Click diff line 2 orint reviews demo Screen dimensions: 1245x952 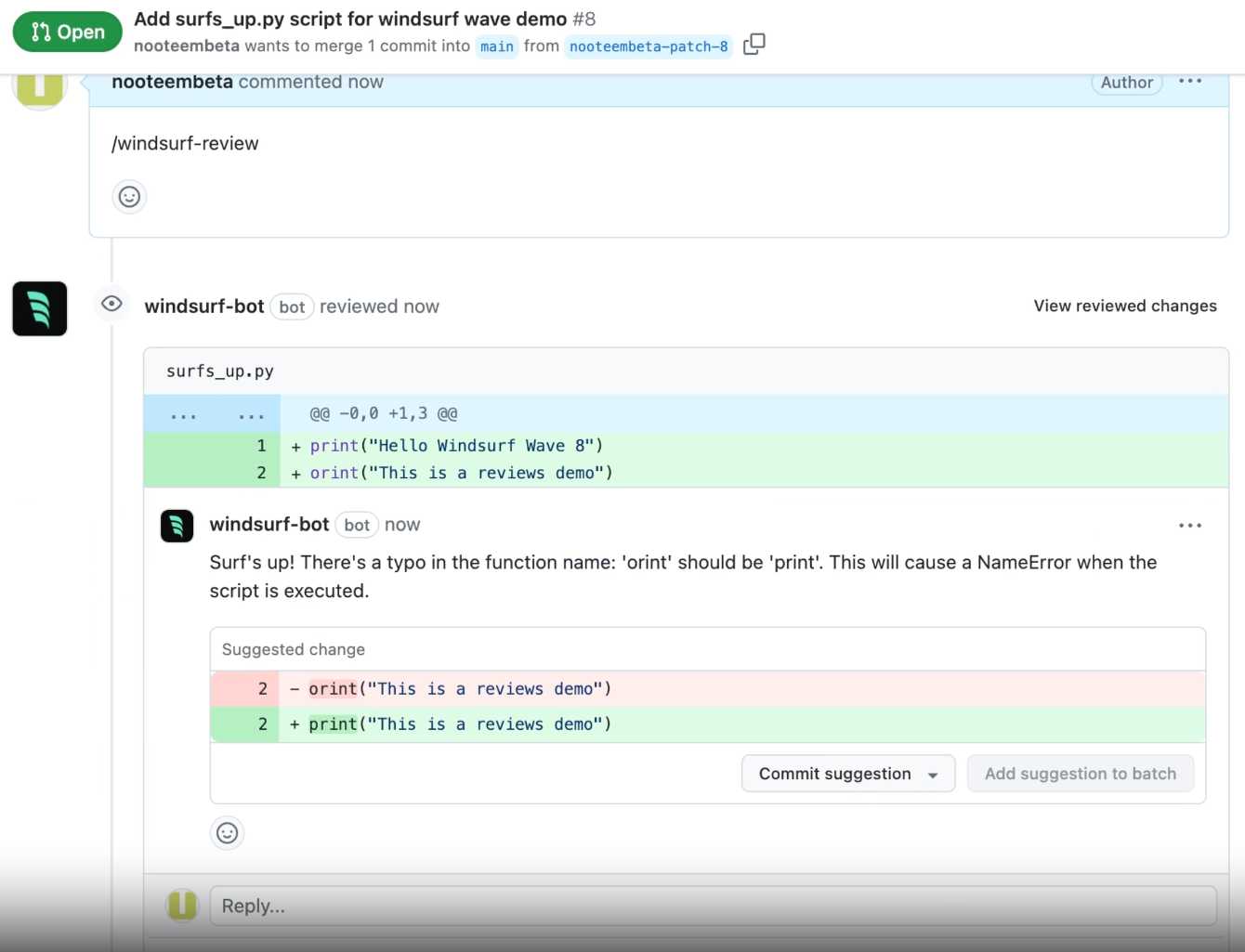click(x=687, y=473)
